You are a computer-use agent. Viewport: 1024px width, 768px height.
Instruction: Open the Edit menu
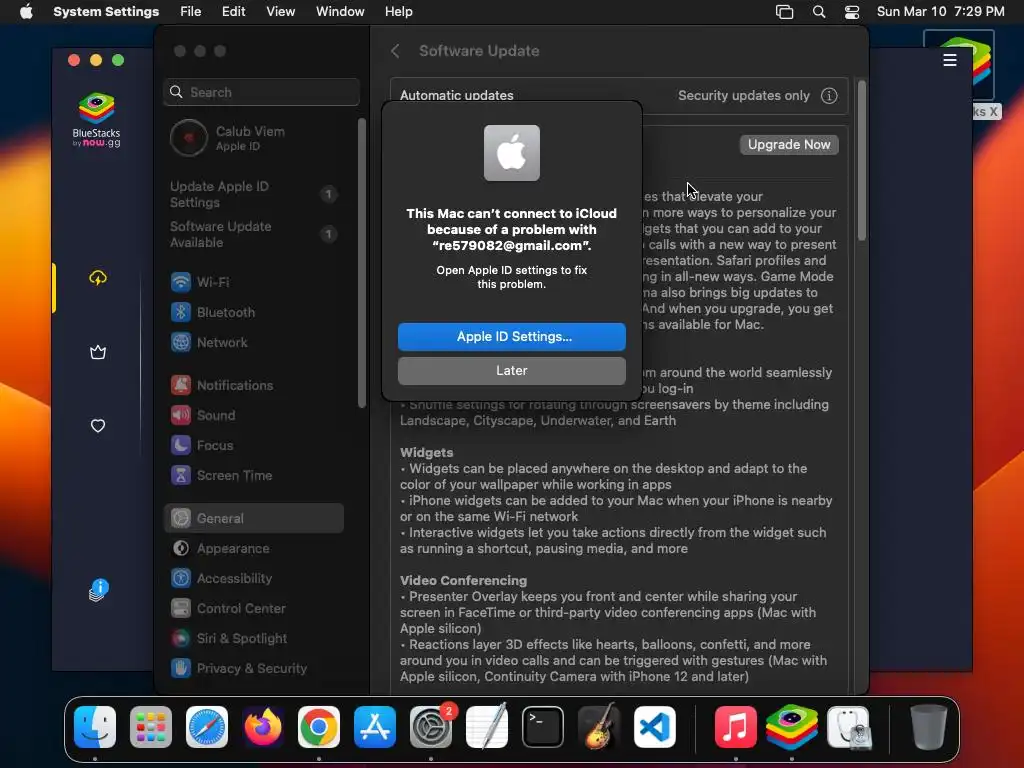(x=233, y=12)
